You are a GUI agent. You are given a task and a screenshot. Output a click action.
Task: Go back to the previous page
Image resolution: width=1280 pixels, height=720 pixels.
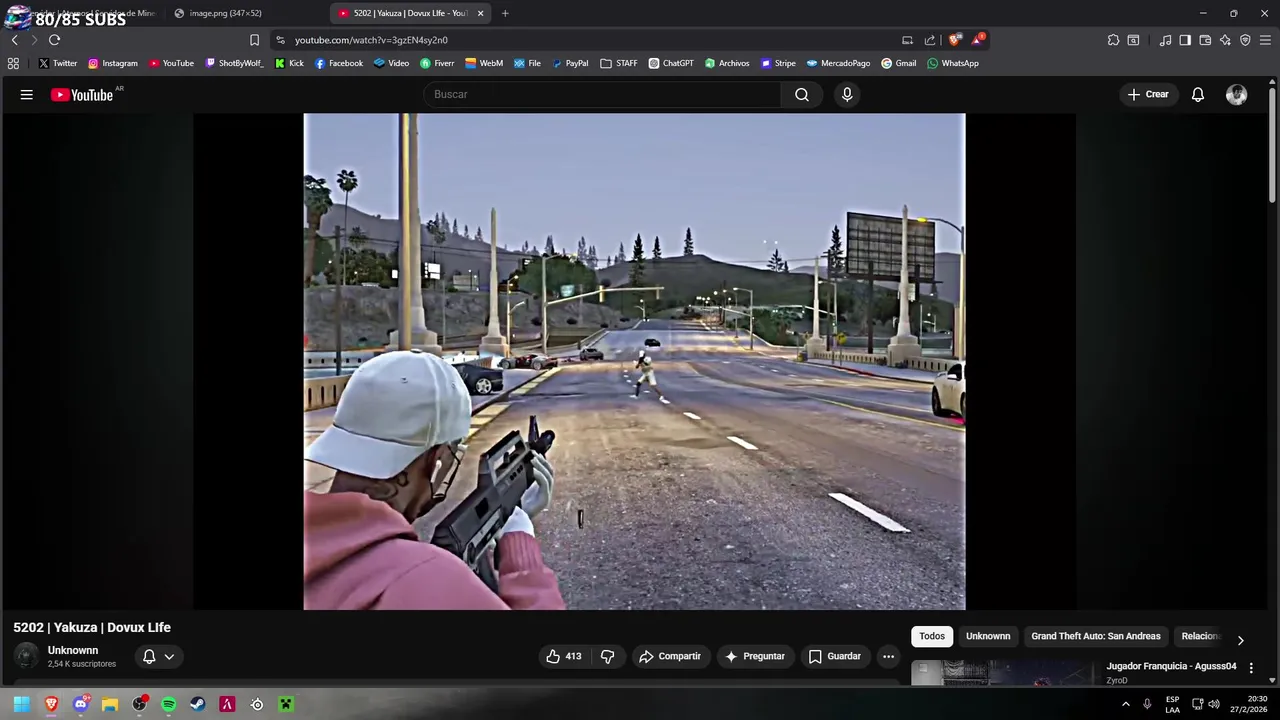(x=14, y=40)
